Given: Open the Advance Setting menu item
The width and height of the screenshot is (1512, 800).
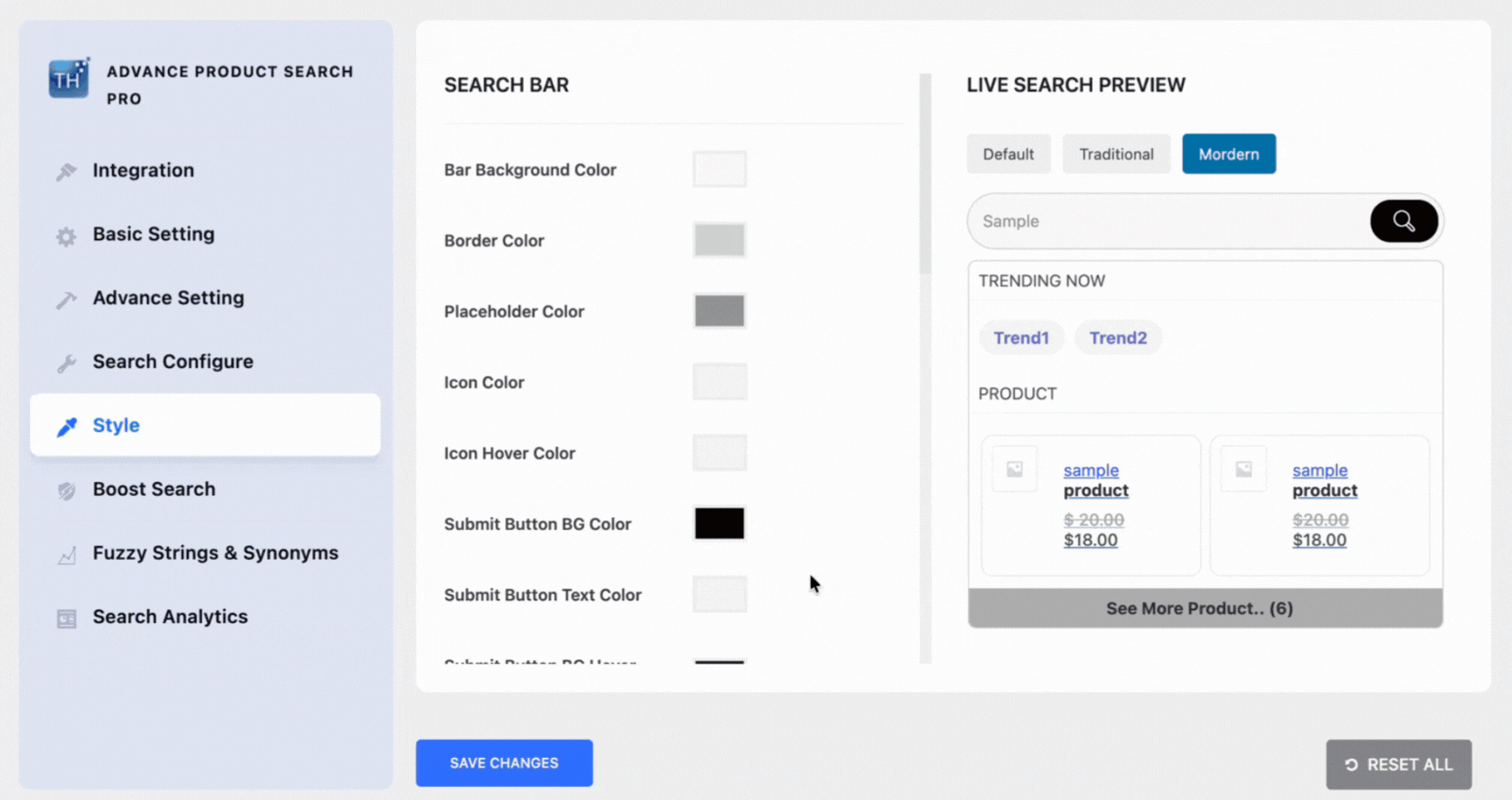Looking at the screenshot, I should tap(168, 298).
